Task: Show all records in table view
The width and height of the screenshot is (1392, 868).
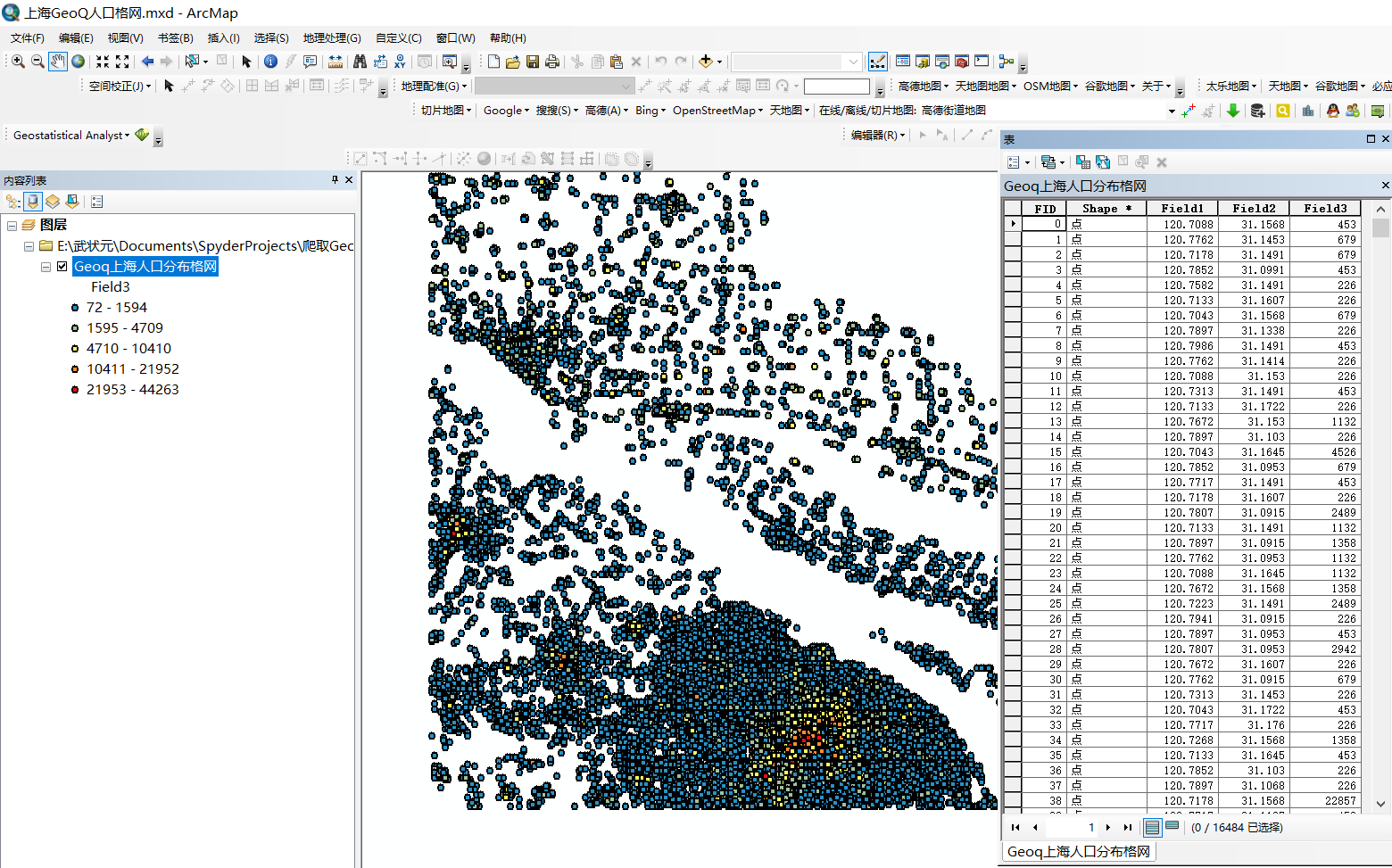Action: tap(1152, 827)
